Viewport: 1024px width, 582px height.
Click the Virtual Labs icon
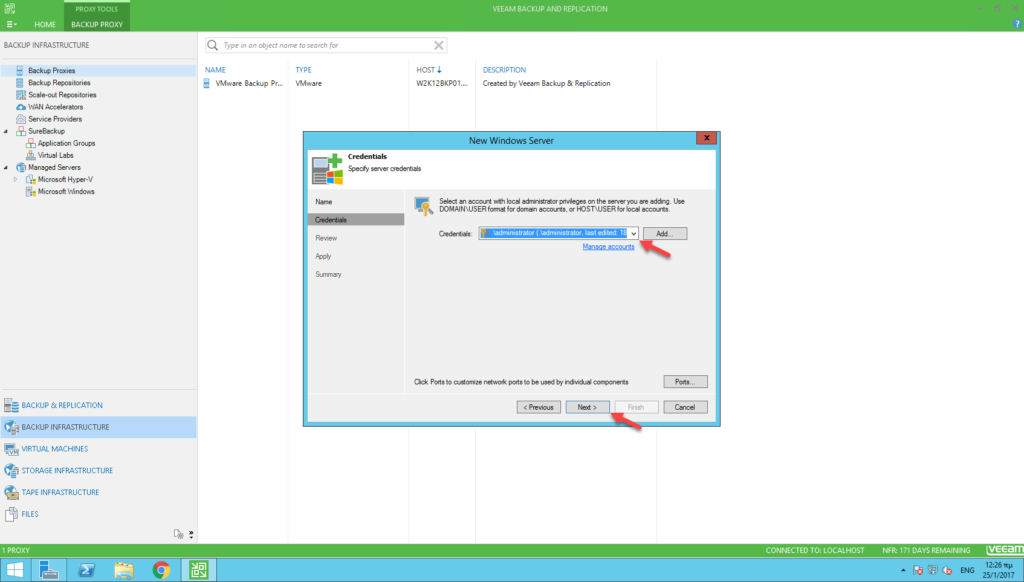(x=31, y=155)
